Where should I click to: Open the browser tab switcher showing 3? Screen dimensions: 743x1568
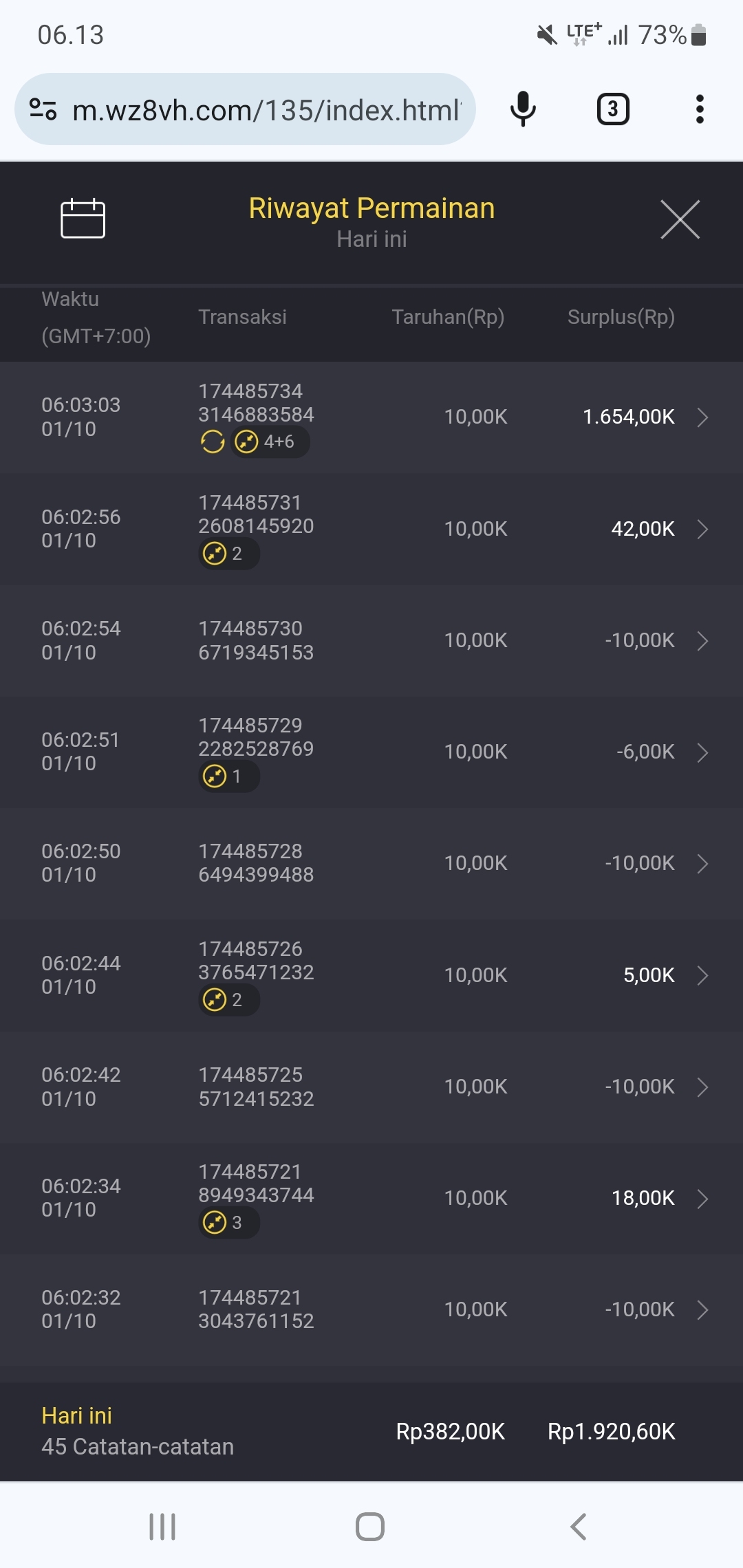[613, 109]
